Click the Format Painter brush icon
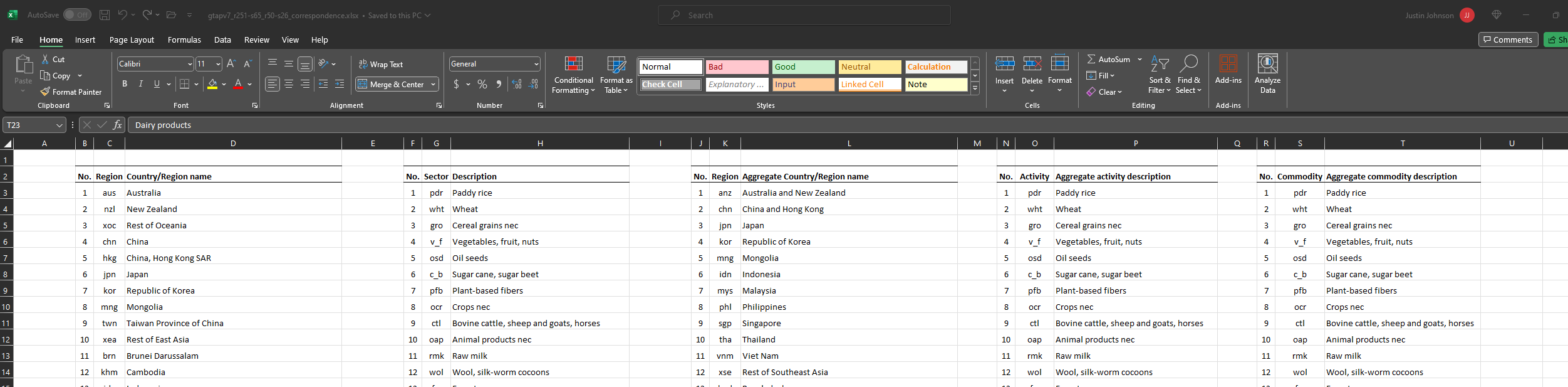This screenshot has width=1568, height=387. click(x=45, y=92)
